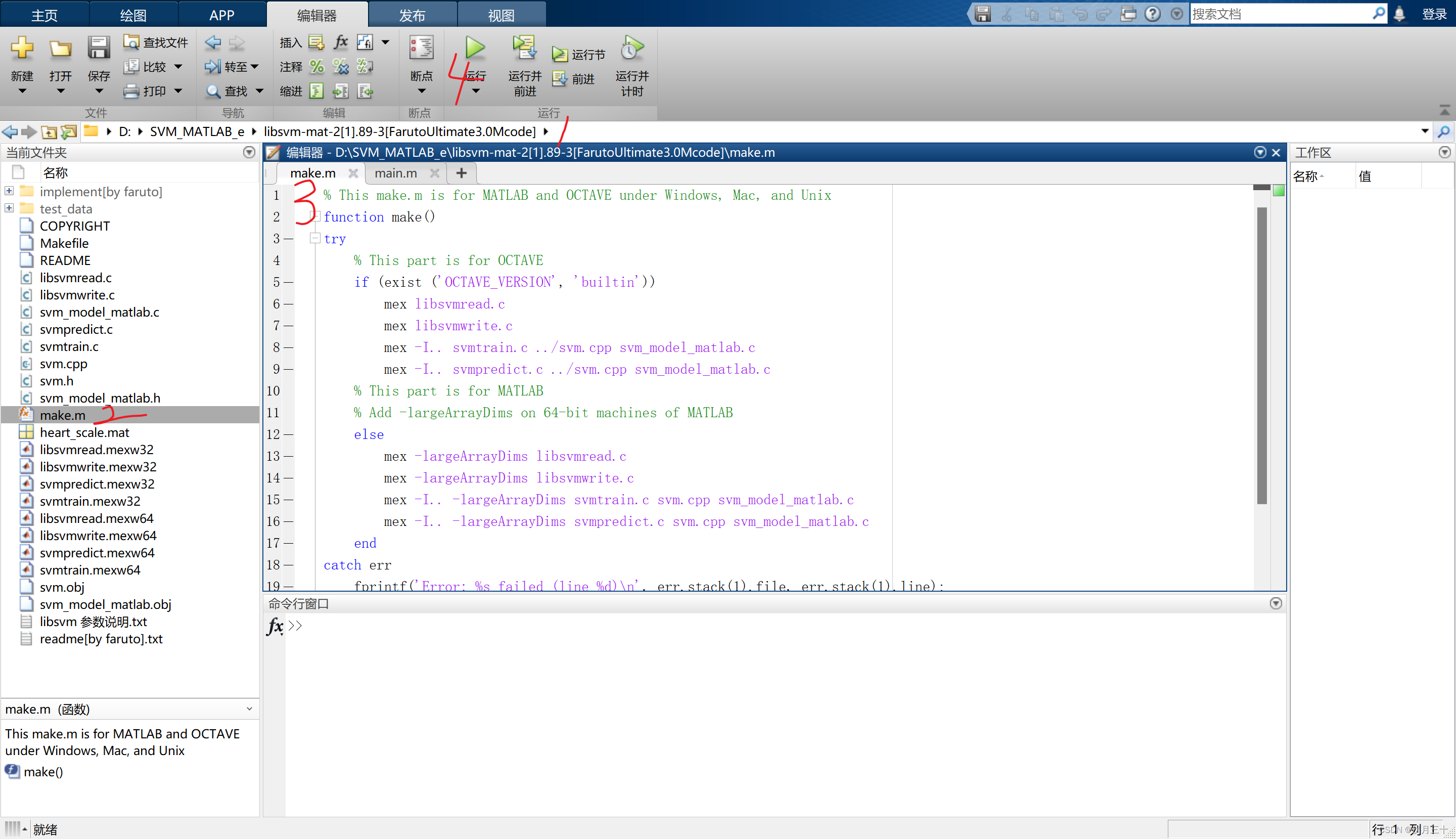
Task: Click the green Run (运行) play icon
Action: point(475,48)
